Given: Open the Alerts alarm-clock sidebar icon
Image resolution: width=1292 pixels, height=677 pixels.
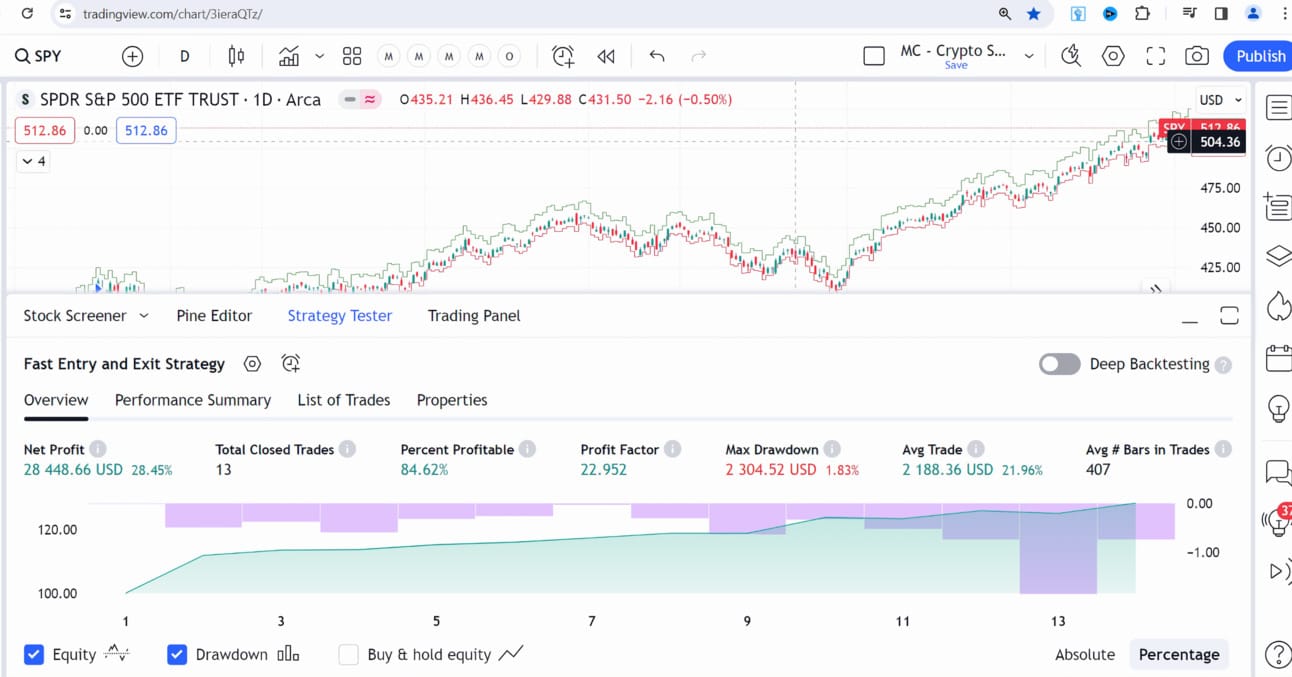Looking at the screenshot, I should (1278, 158).
